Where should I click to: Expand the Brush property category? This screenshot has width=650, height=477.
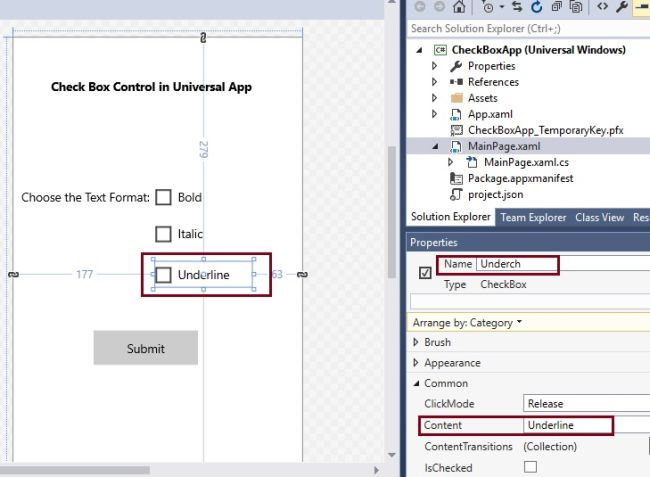(x=416, y=342)
